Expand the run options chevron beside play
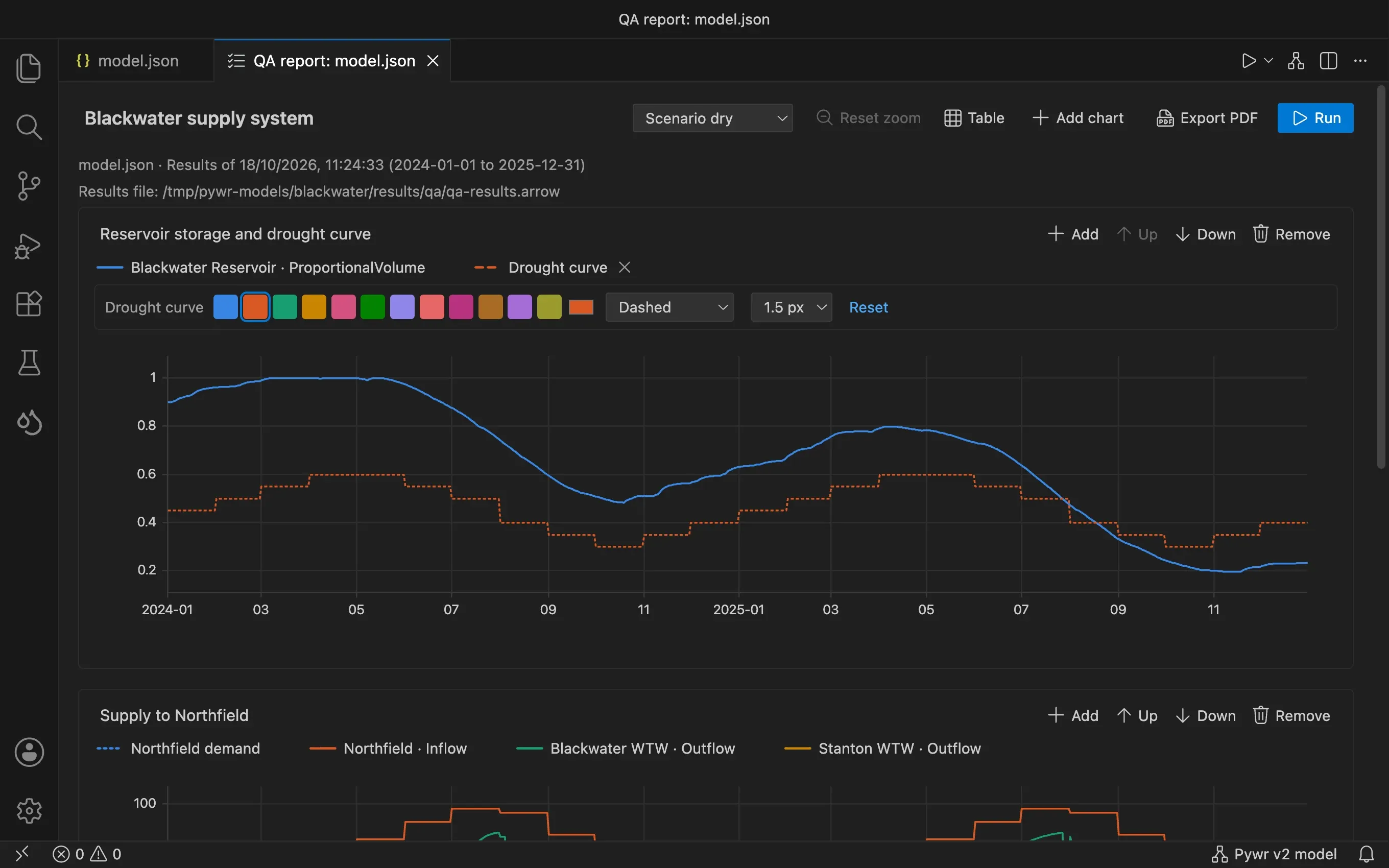Screen dimensions: 1389x868 [x=1269, y=61]
